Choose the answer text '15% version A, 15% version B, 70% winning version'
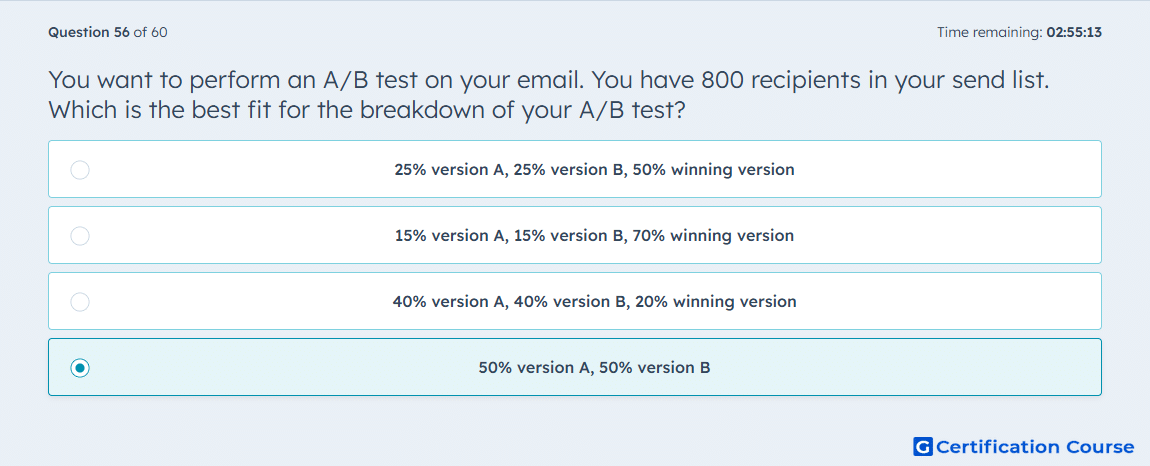This screenshot has width=1150, height=466. (x=594, y=236)
